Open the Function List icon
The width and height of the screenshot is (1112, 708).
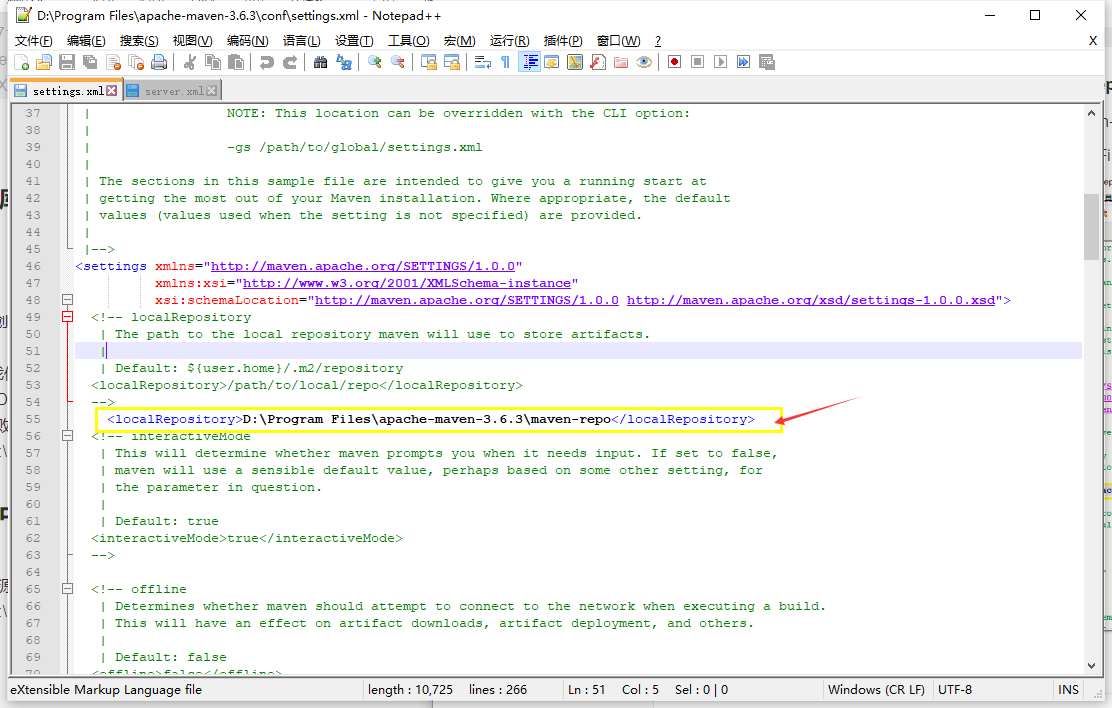(598, 62)
